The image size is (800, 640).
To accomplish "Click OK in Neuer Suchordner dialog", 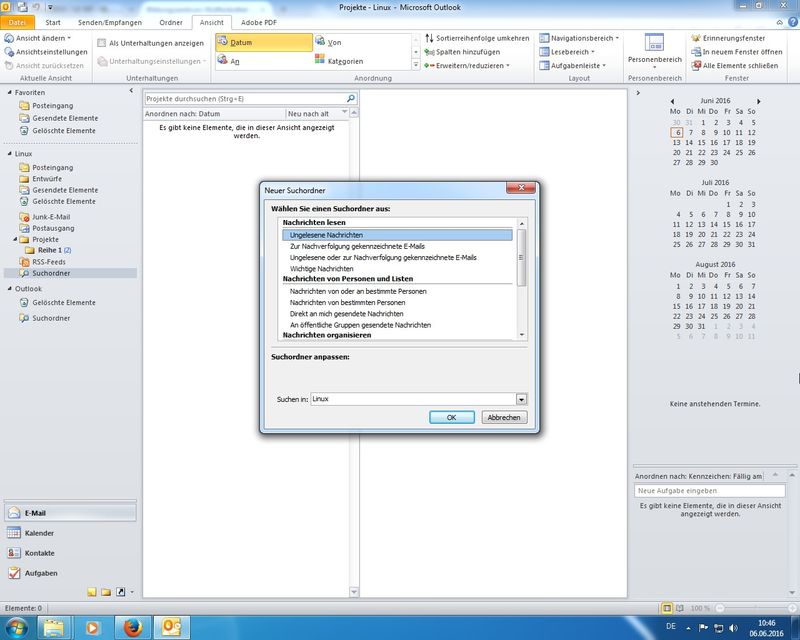I will point(452,417).
